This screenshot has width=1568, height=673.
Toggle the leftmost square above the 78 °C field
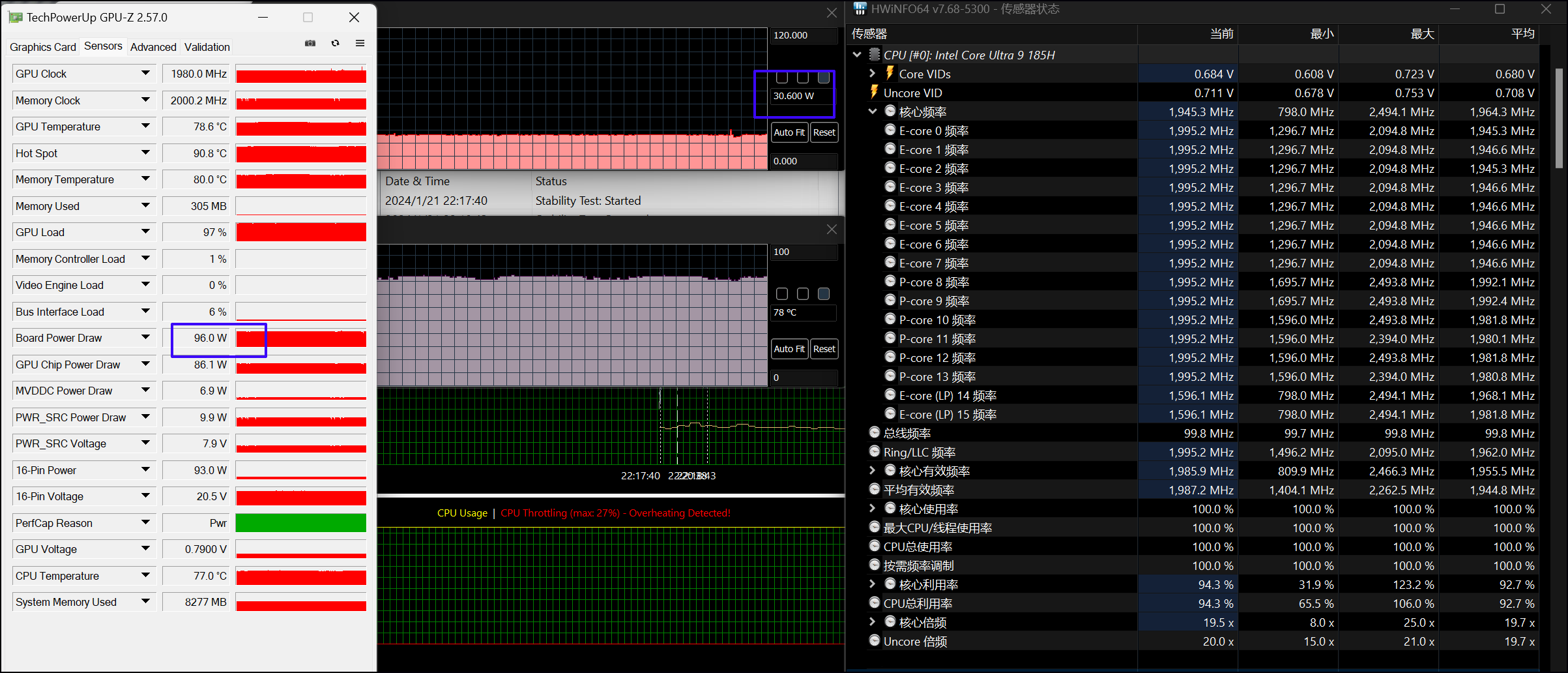pyautogui.click(x=782, y=294)
